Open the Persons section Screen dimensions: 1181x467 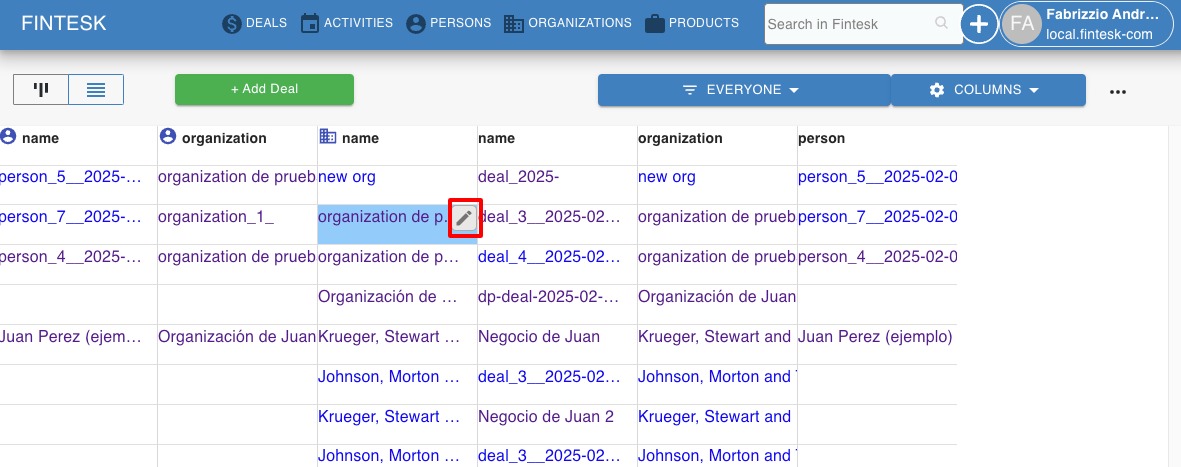(x=448, y=23)
